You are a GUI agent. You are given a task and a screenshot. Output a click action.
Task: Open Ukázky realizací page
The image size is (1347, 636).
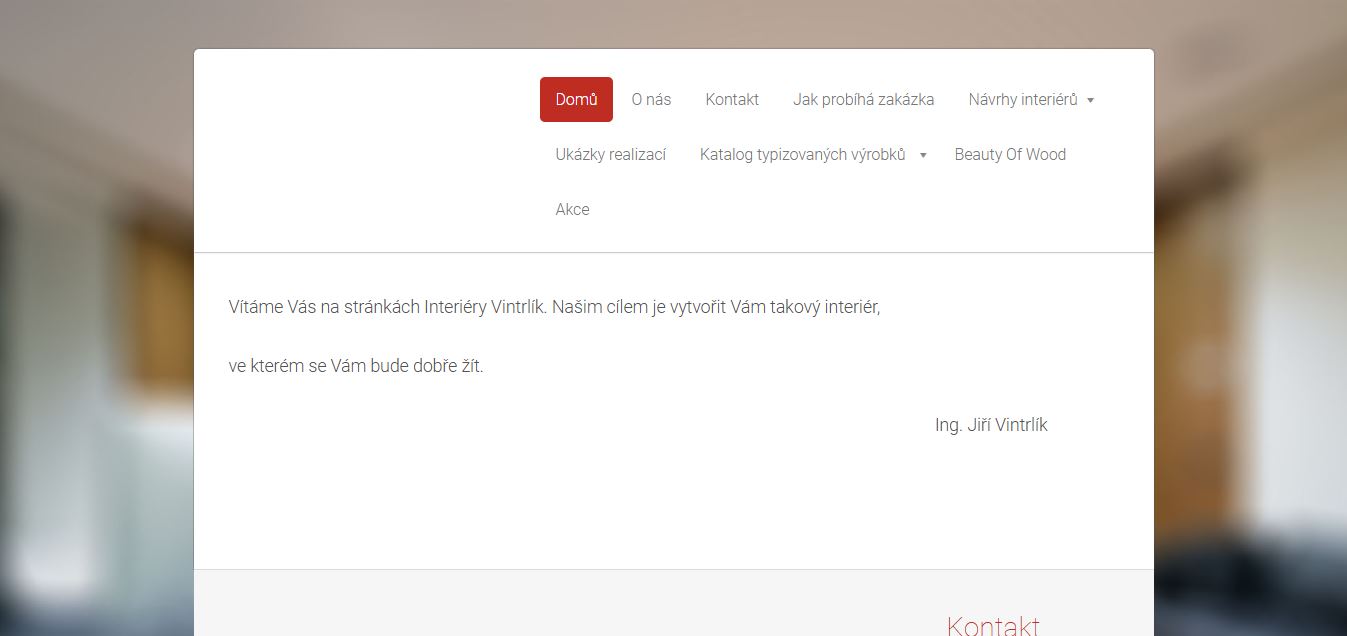click(x=611, y=154)
